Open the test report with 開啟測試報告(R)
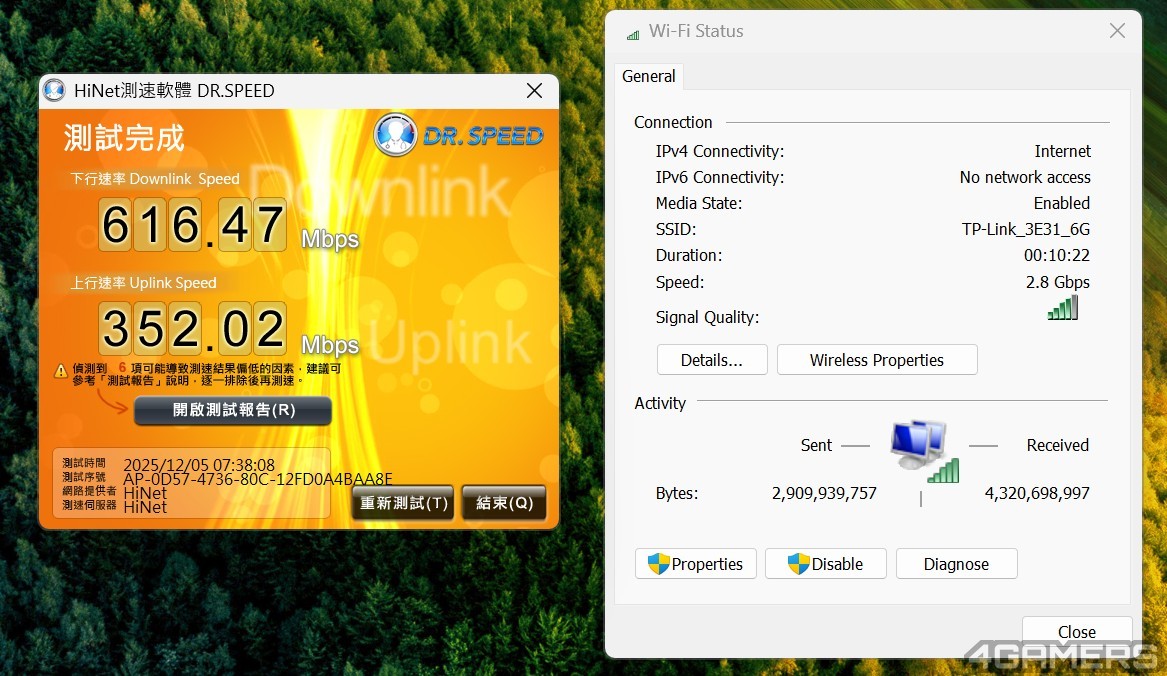Image resolution: width=1167 pixels, height=676 pixels. click(x=233, y=411)
